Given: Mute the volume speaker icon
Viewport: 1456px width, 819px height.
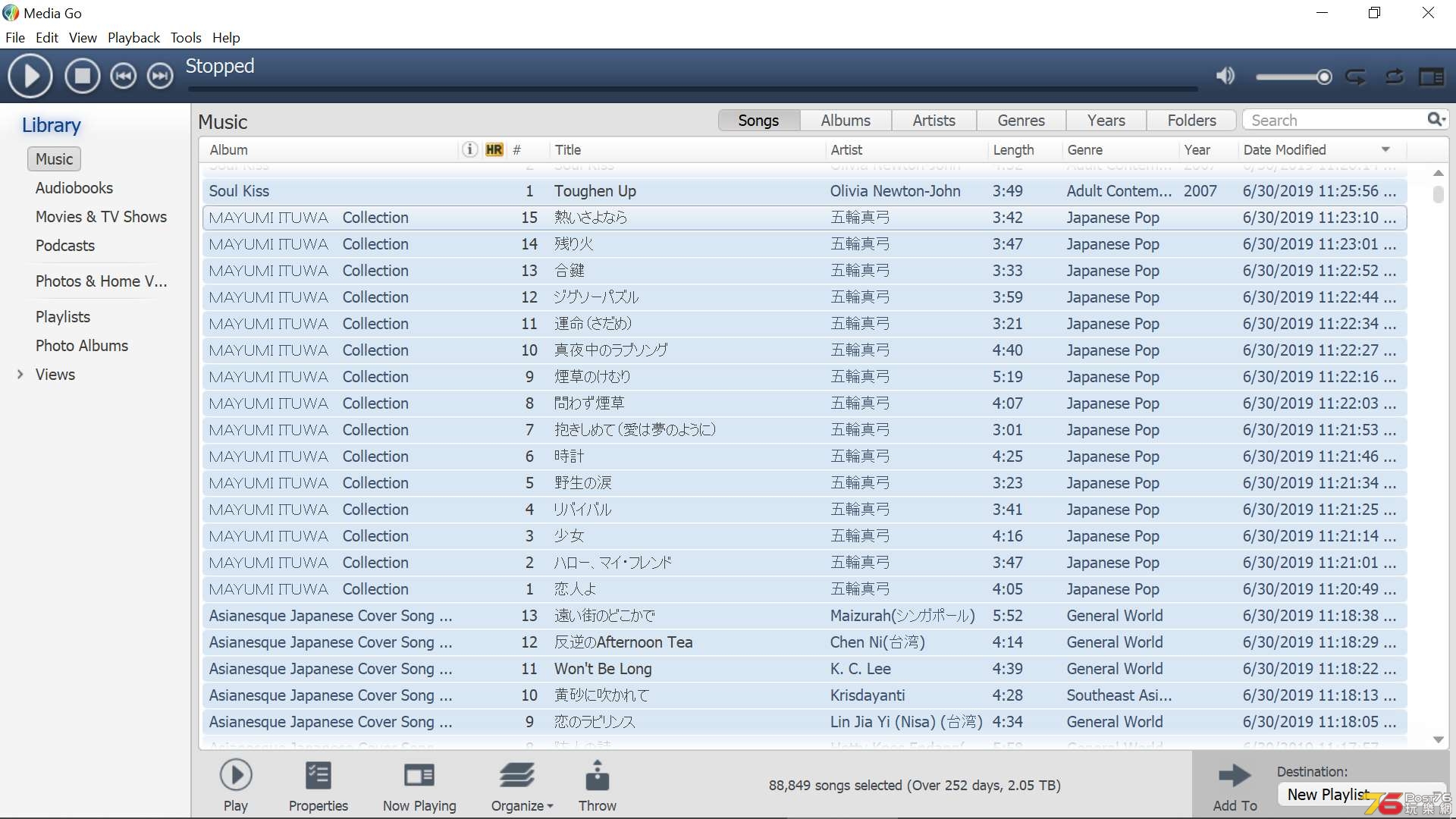Looking at the screenshot, I should [1225, 76].
